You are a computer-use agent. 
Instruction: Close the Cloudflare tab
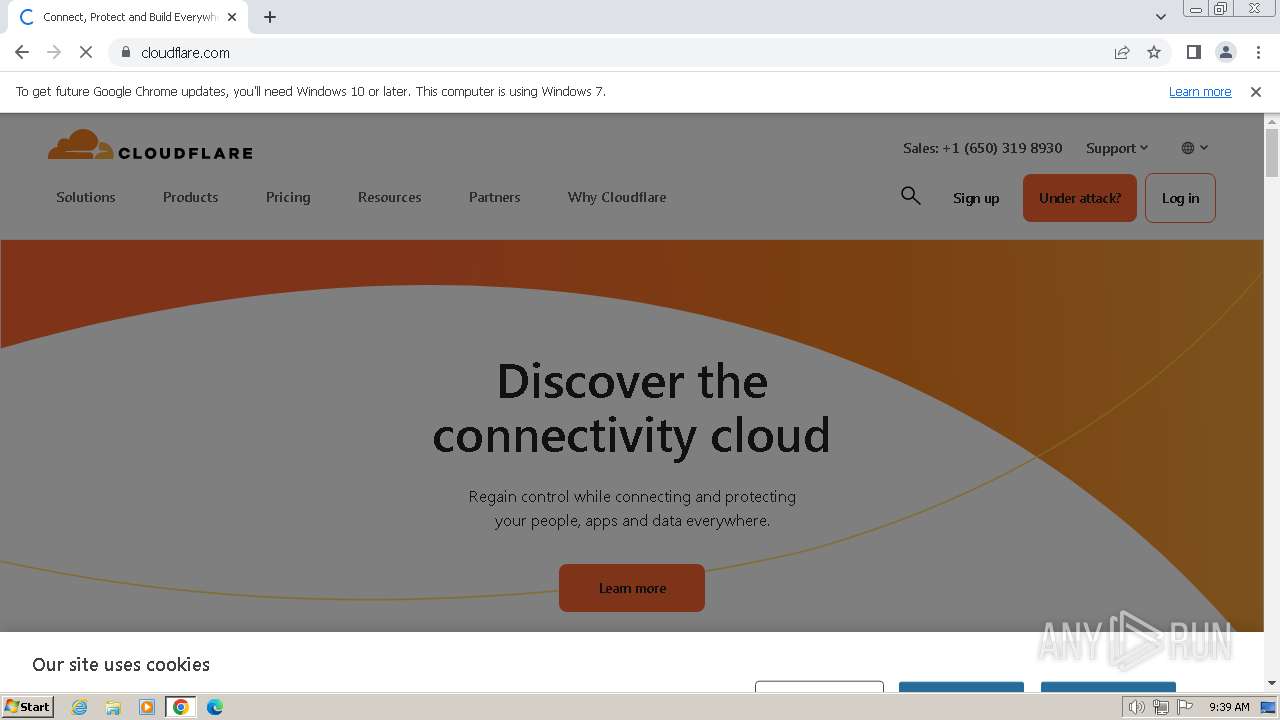click(x=232, y=17)
